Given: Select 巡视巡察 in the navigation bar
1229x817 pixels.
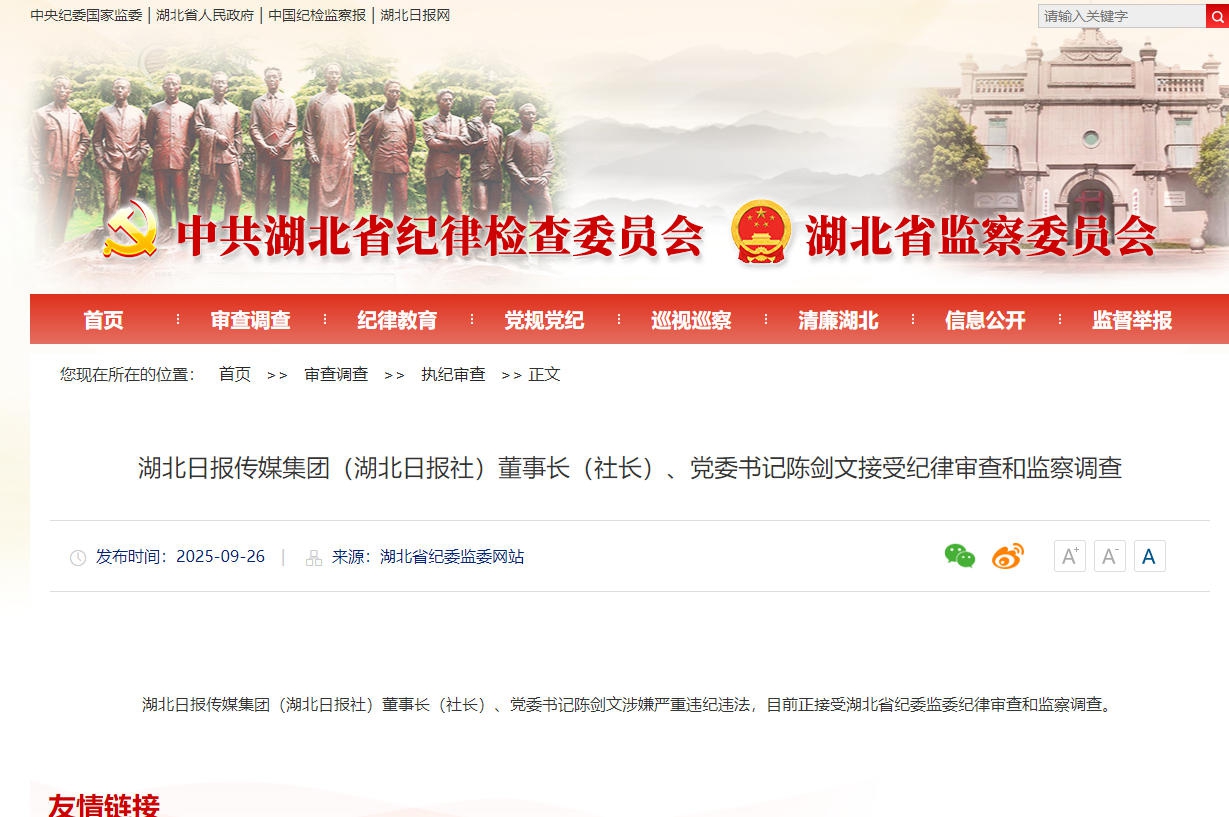Looking at the screenshot, I should coord(692,320).
